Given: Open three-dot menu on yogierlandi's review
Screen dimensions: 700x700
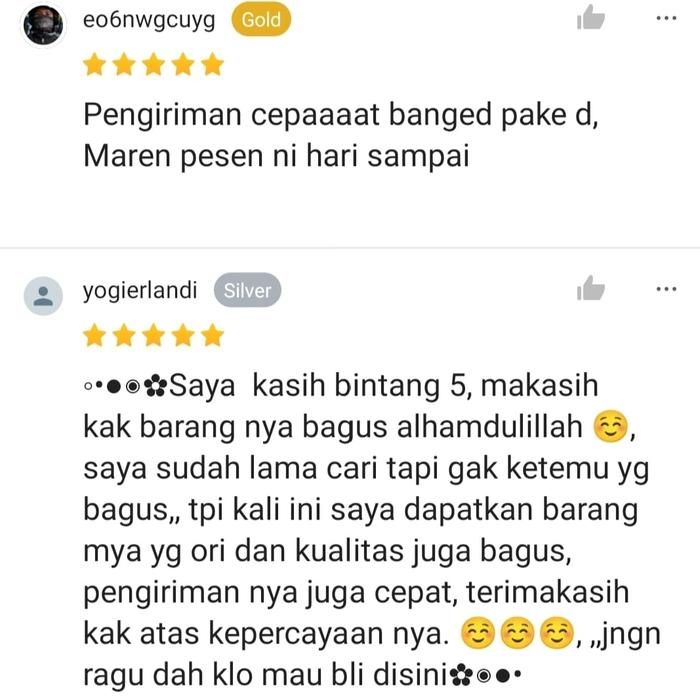Looking at the screenshot, I should pos(666,289).
